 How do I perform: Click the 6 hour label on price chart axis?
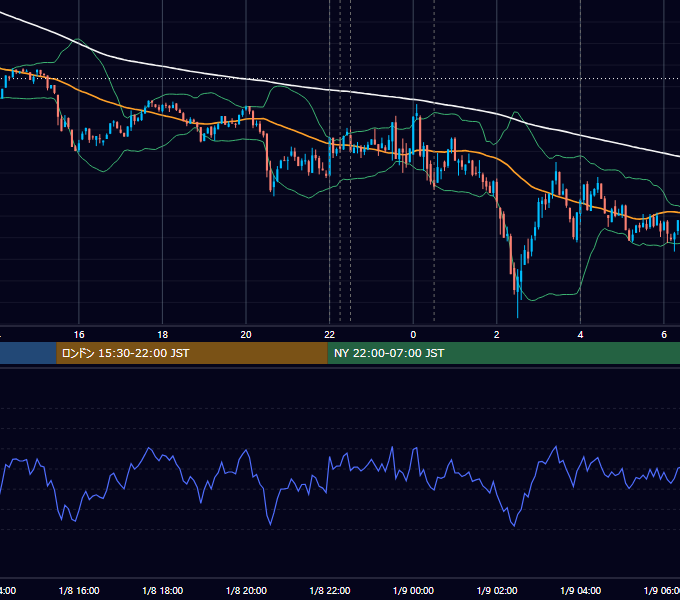pos(664,335)
